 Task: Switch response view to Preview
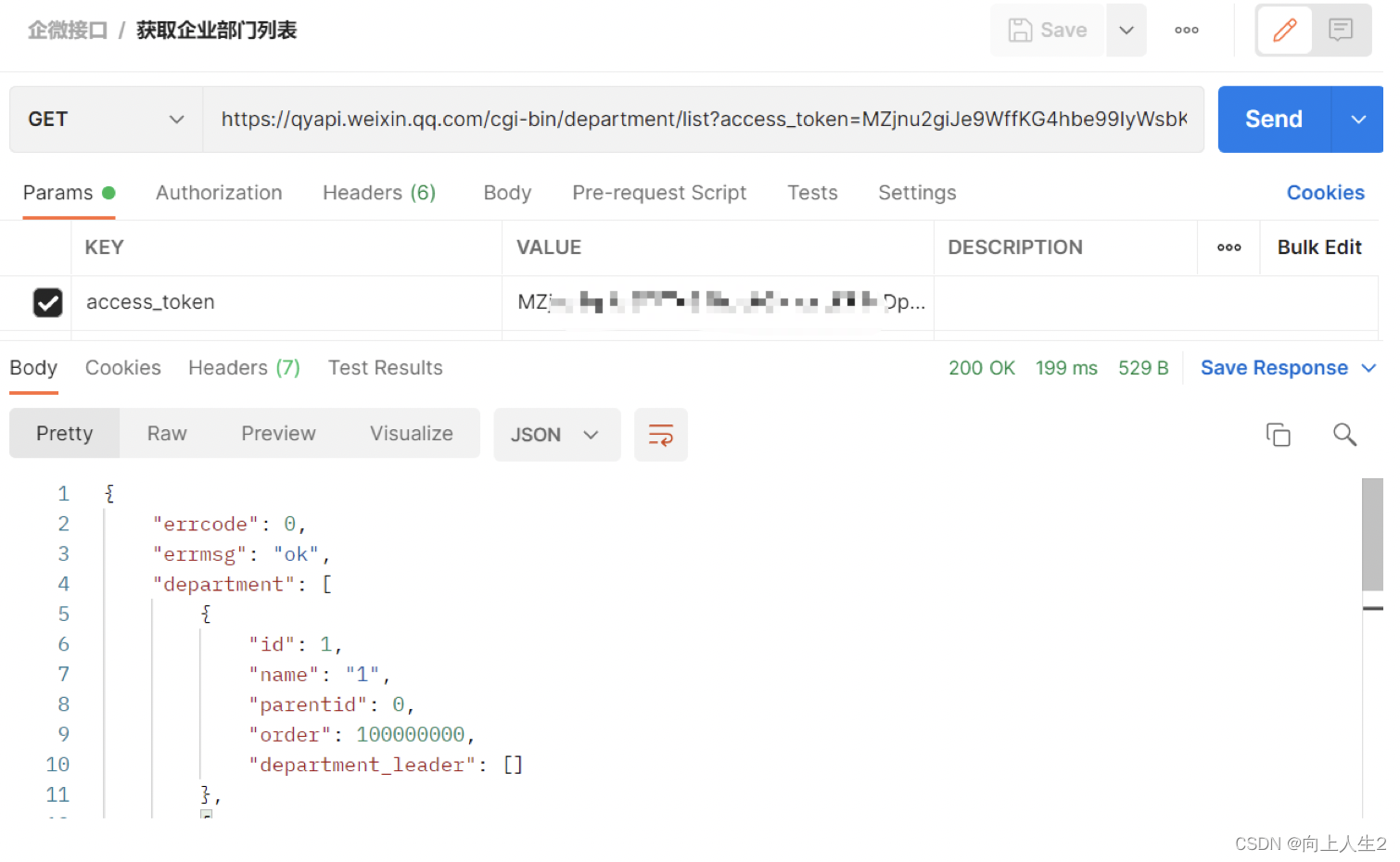(x=278, y=434)
